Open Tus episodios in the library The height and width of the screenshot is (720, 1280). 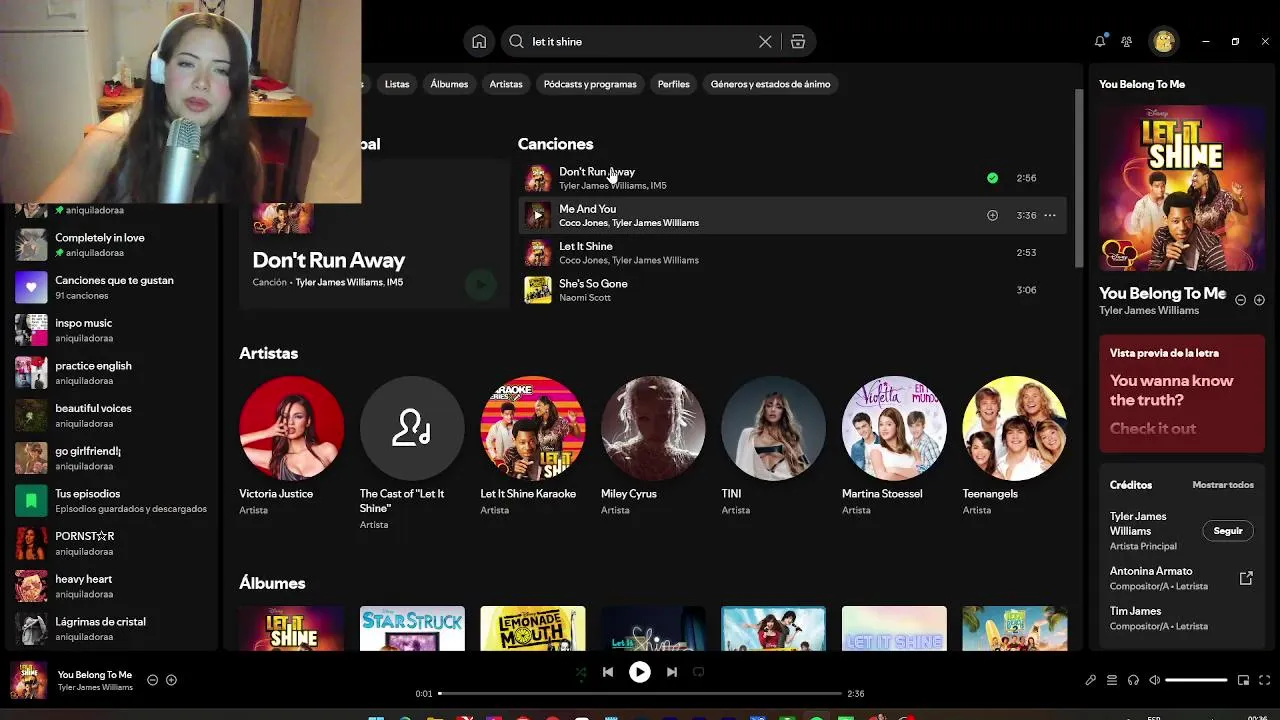(x=110, y=501)
